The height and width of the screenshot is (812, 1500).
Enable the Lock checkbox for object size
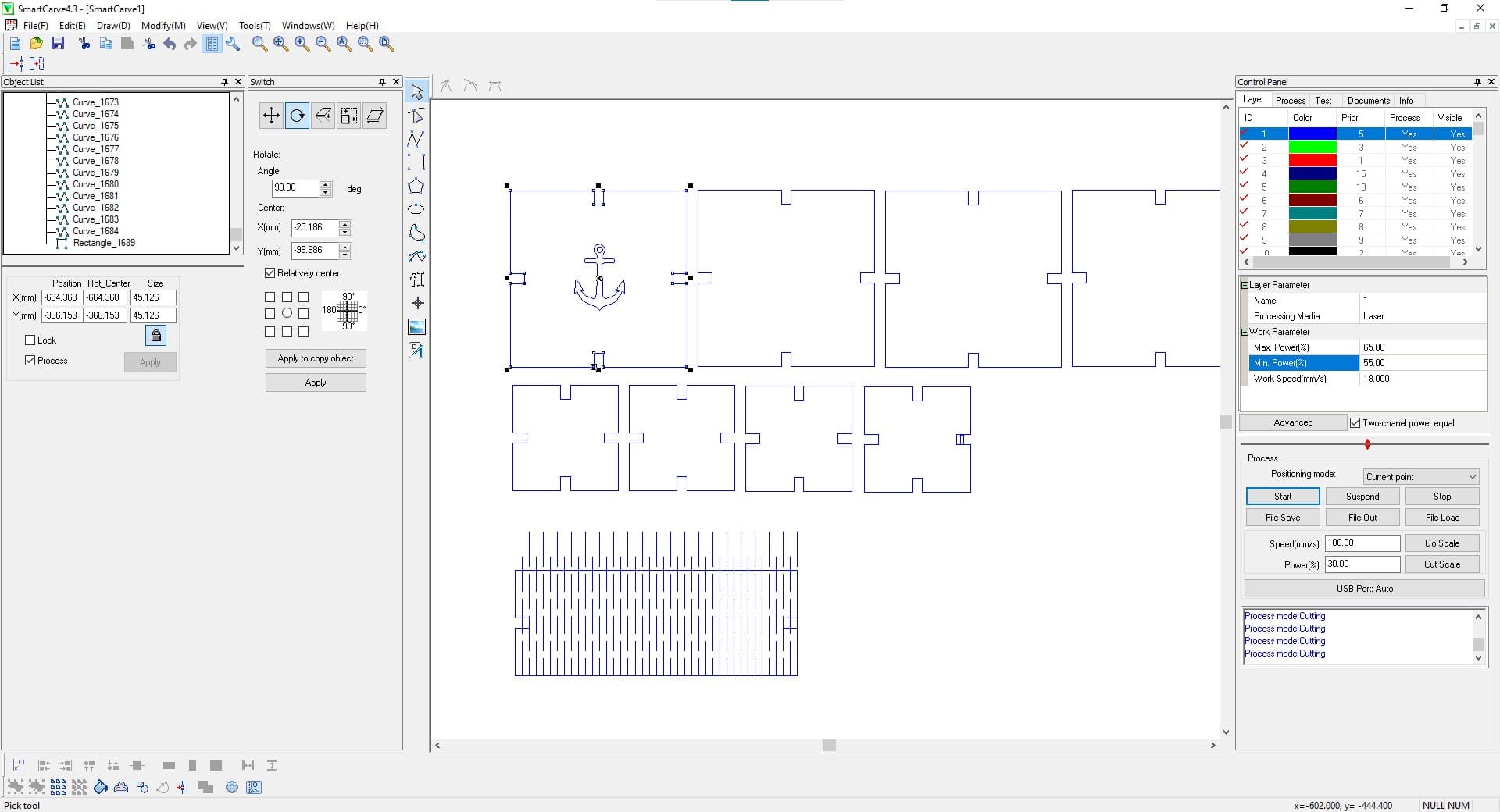(31, 340)
